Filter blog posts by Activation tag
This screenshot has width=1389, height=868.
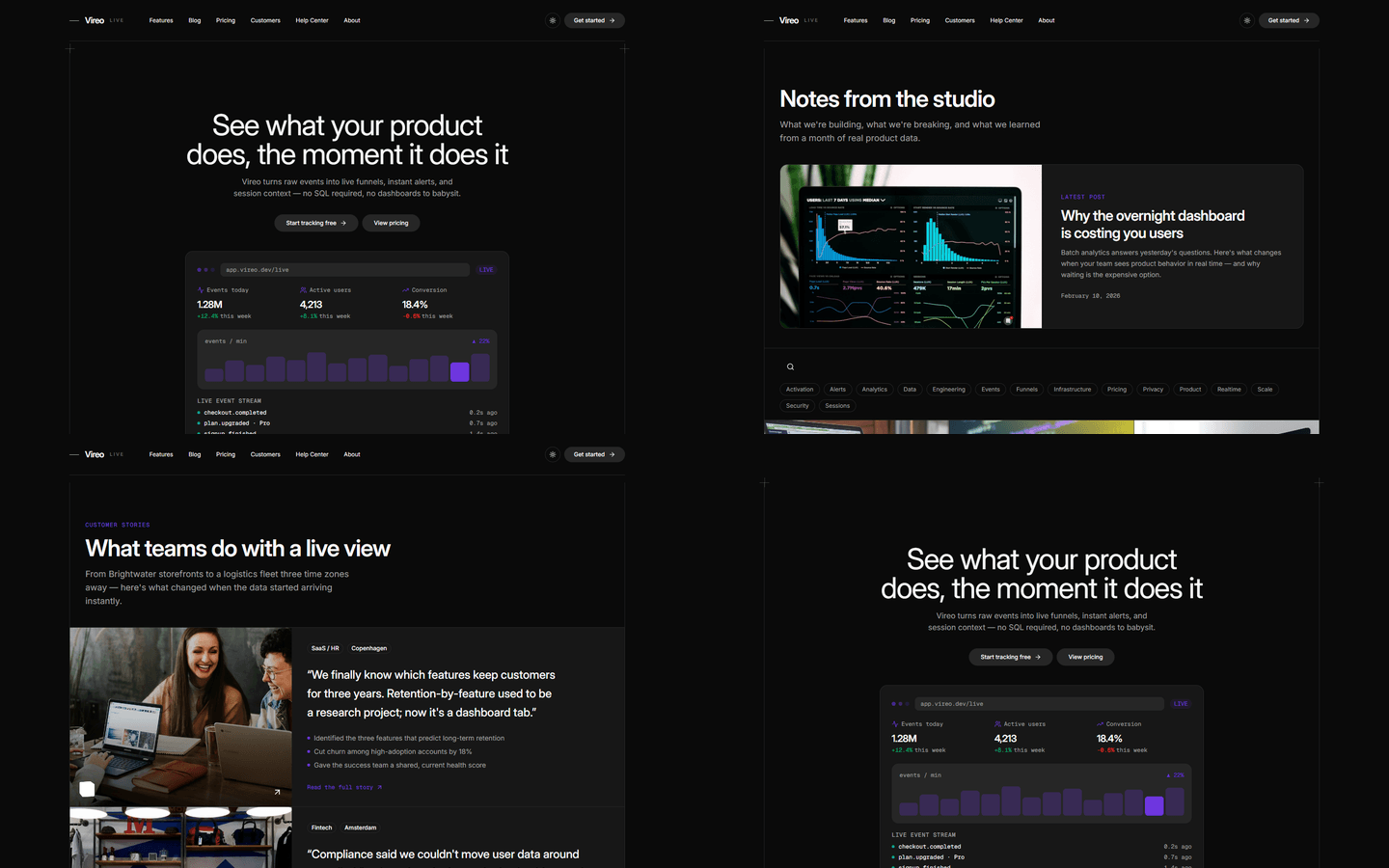[800, 390]
